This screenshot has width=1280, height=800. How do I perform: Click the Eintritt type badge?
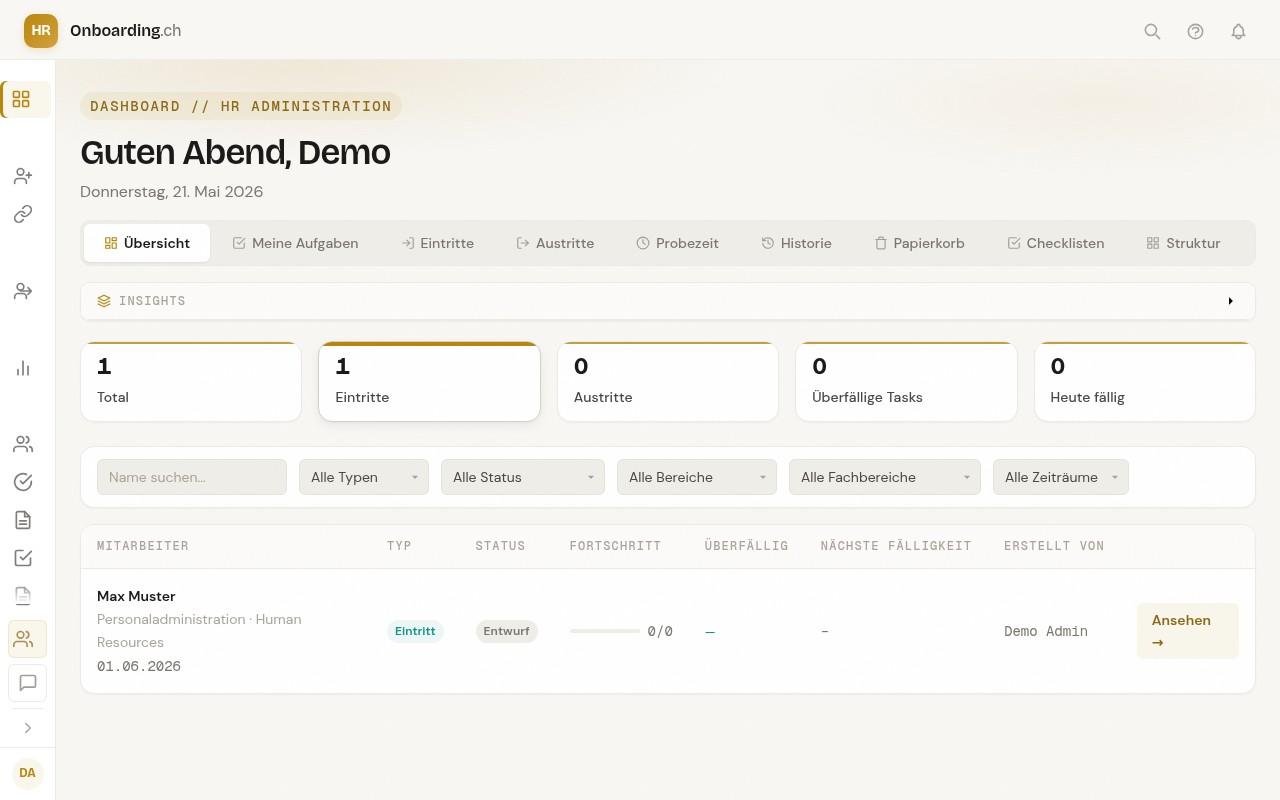415,631
